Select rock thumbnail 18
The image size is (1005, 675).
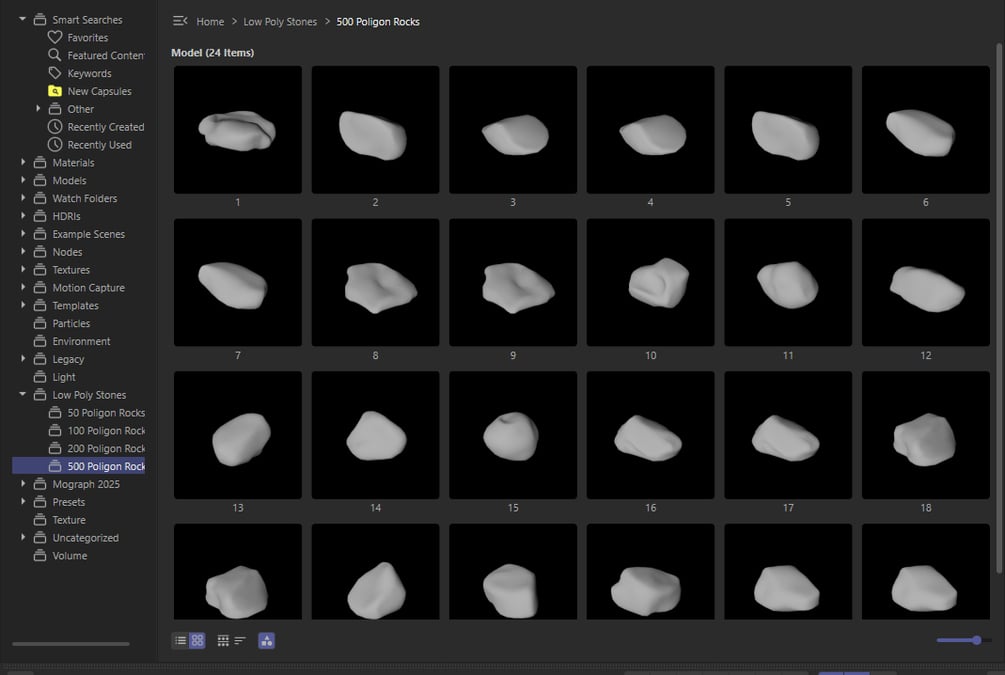pyautogui.click(x=926, y=435)
